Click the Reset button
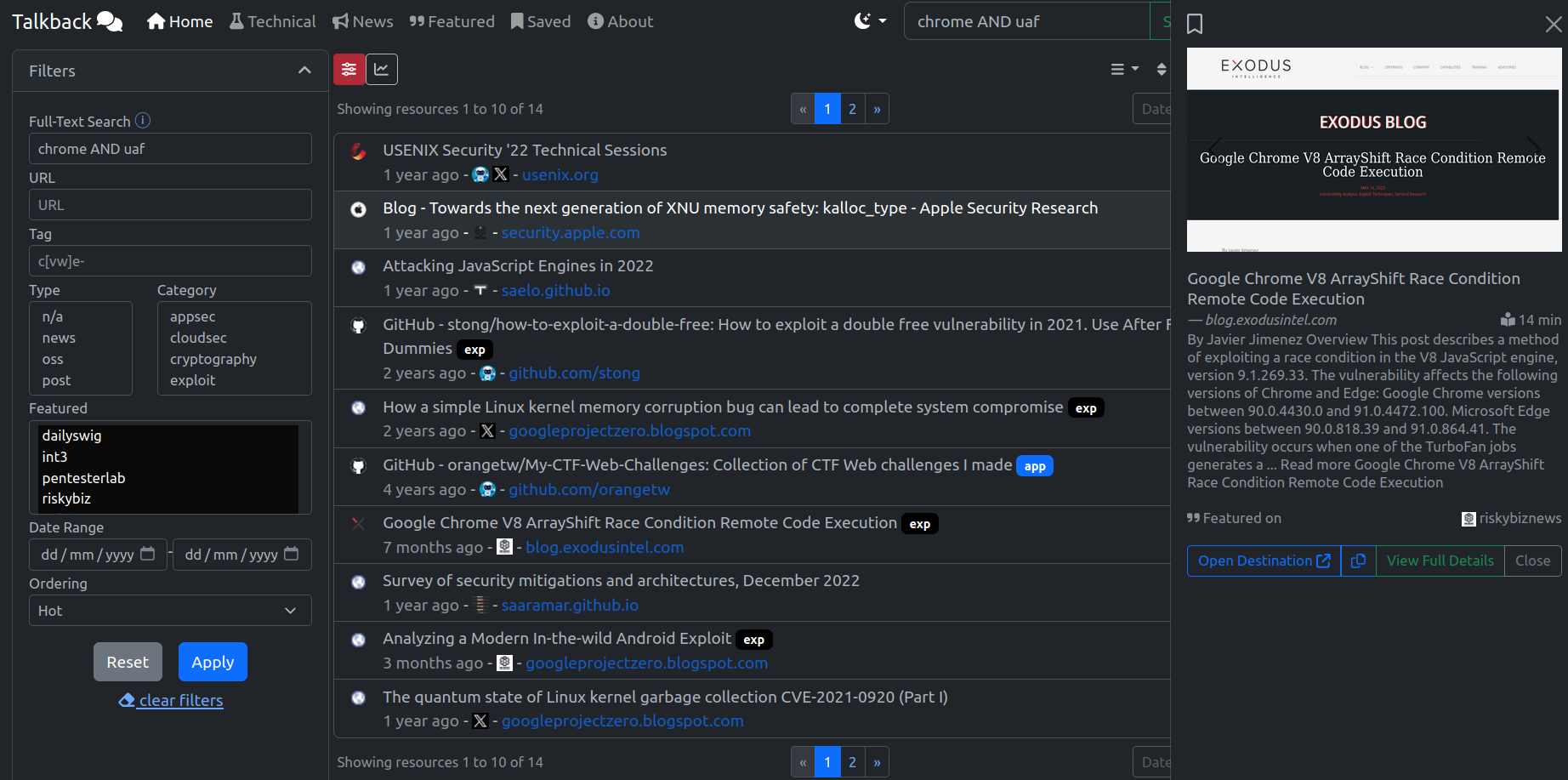1568x780 pixels. [x=128, y=662]
